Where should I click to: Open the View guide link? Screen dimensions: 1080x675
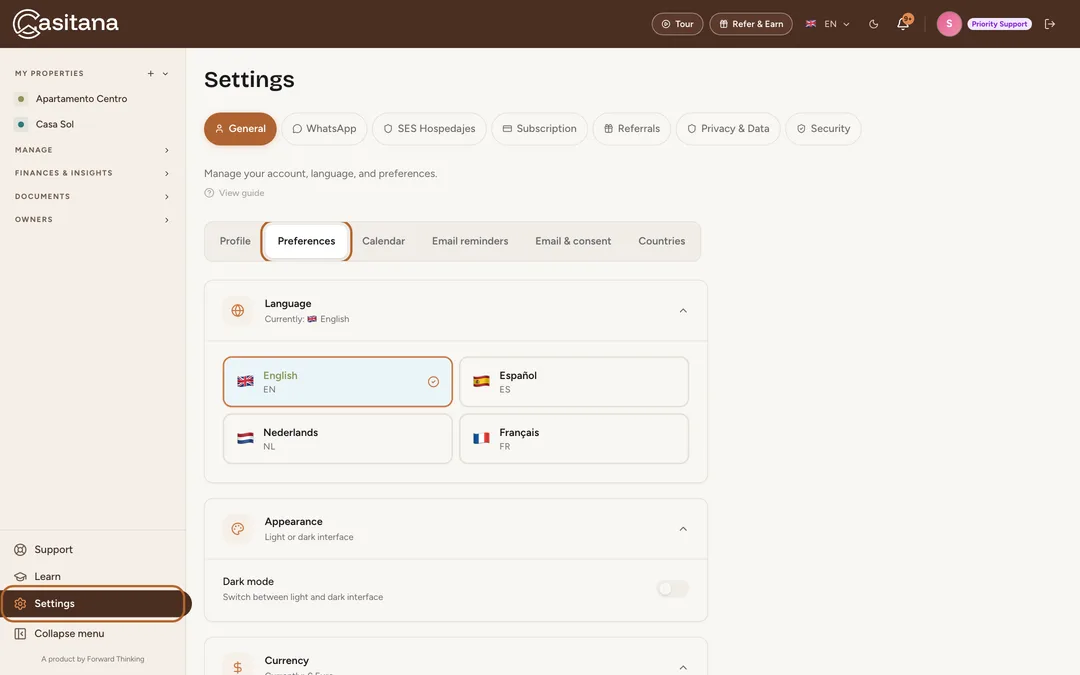tap(234, 193)
